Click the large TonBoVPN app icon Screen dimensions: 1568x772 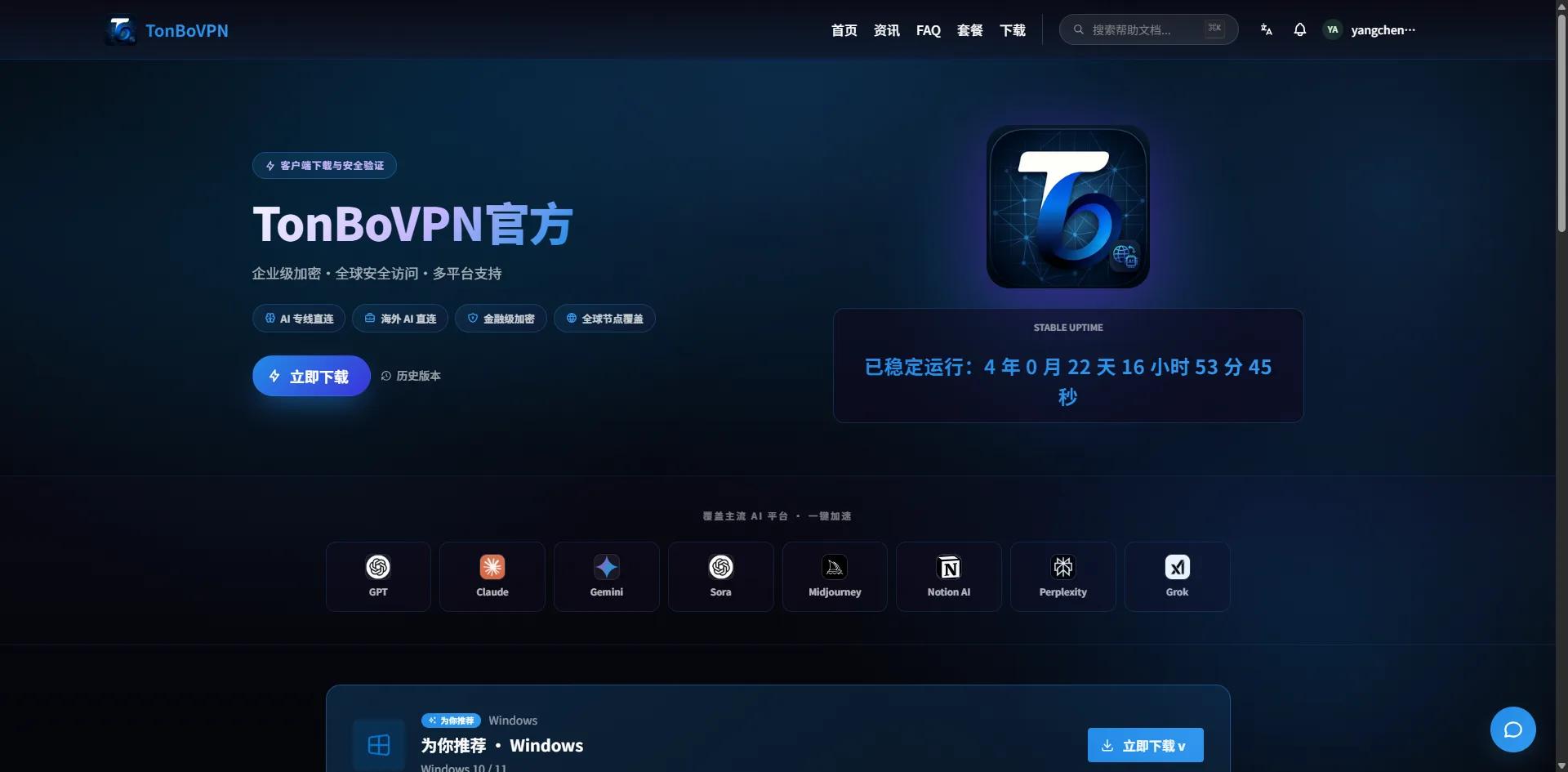click(x=1068, y=207)
